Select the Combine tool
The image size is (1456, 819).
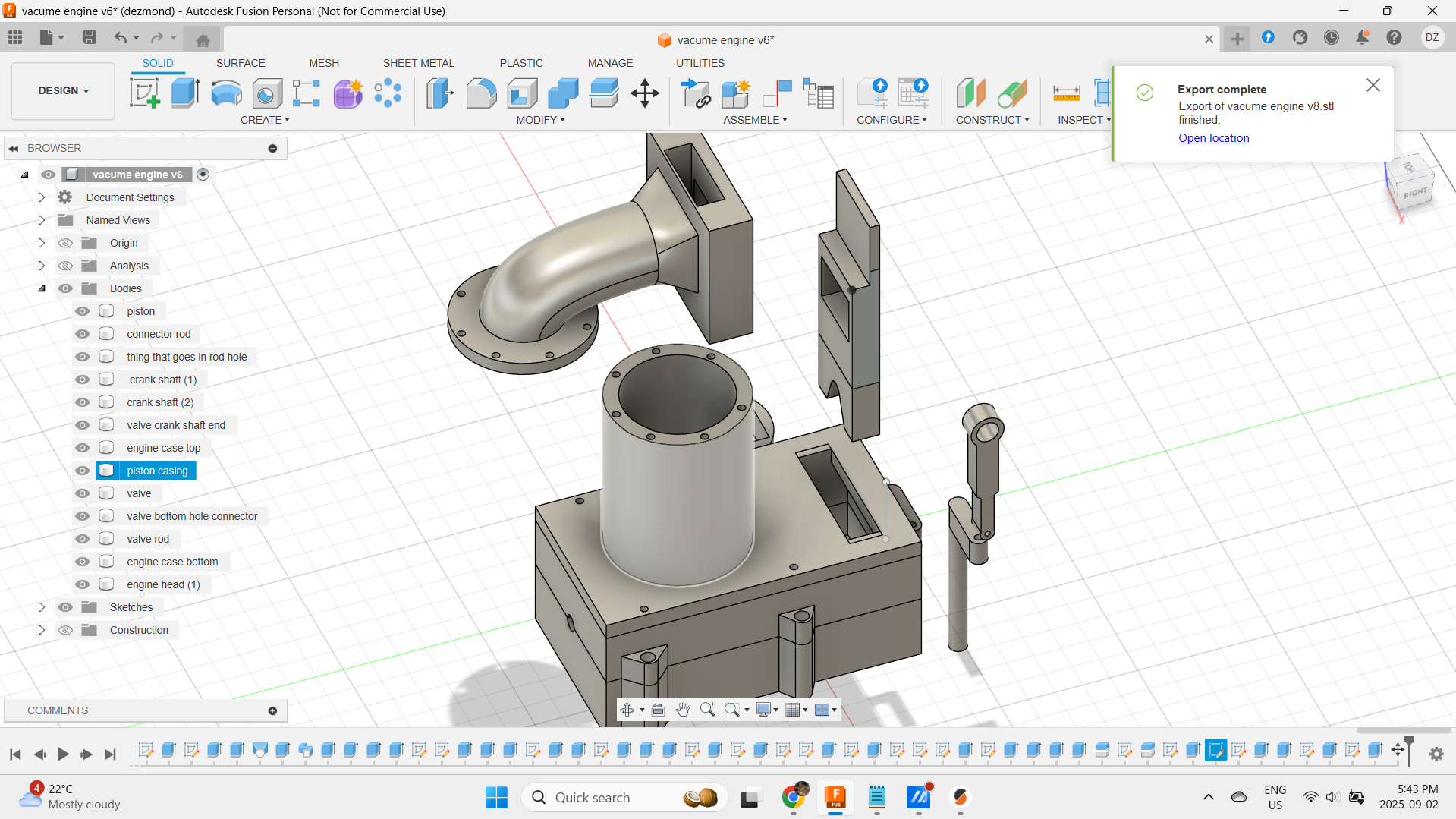563,93
